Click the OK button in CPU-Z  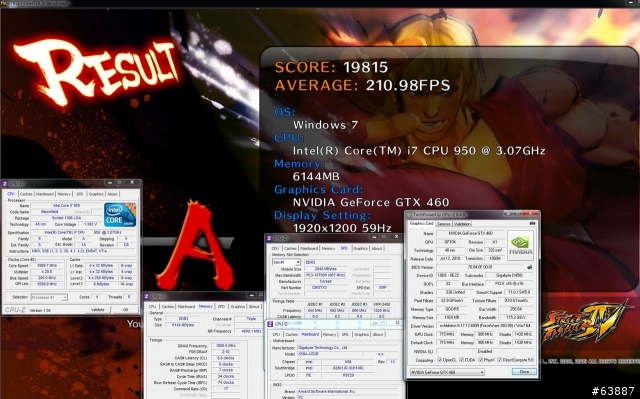click(125, 310)
